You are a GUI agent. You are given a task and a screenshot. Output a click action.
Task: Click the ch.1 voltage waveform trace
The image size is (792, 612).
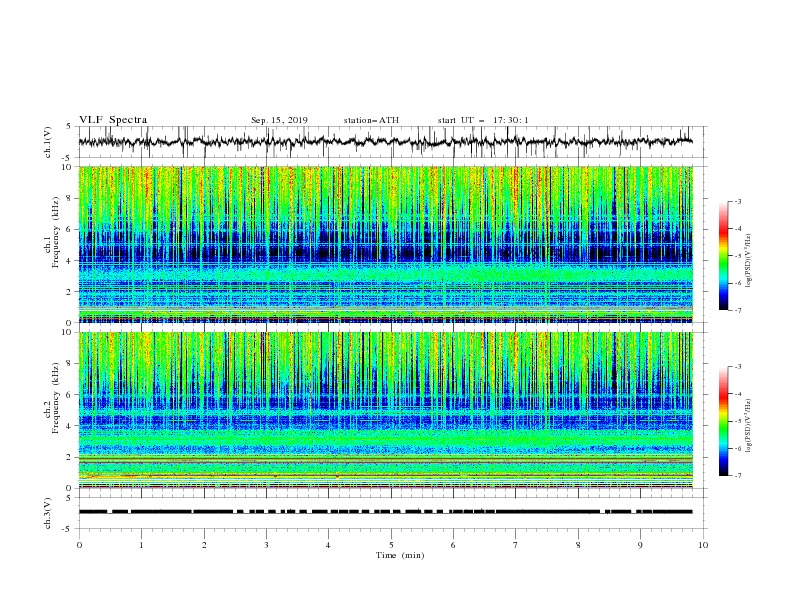click(385, 141)
